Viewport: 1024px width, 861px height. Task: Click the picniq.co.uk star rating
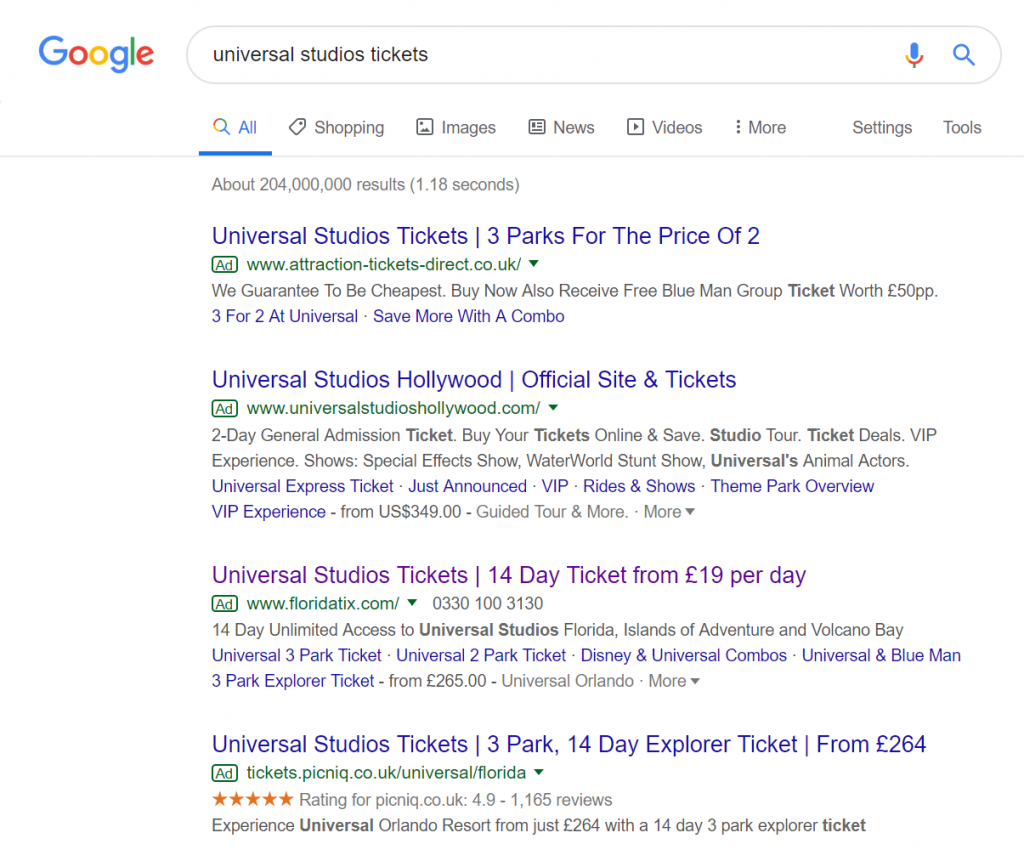(x=253, y=799)
